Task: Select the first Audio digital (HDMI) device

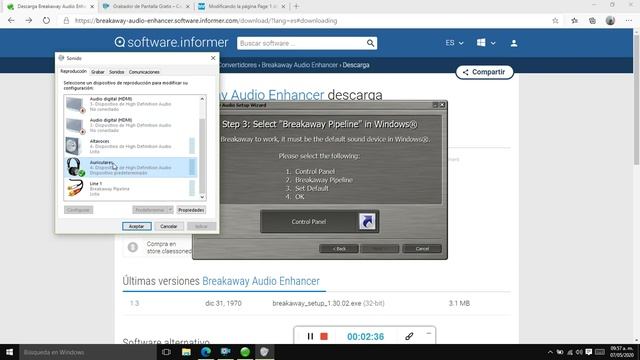Action: tap(131, 104)
